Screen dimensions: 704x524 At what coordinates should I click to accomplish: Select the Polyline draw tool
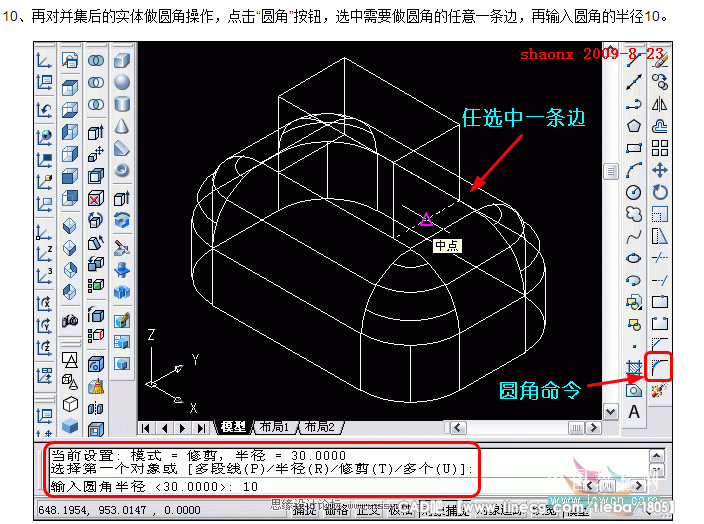point(634,104)
